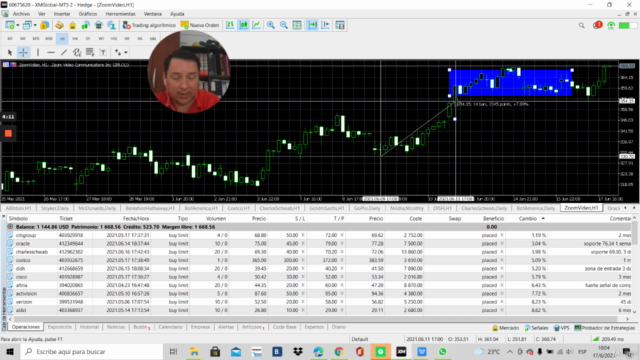This screenshot has height=360, width=640.
Task: Open the Ventana menu
Action: 153,14
